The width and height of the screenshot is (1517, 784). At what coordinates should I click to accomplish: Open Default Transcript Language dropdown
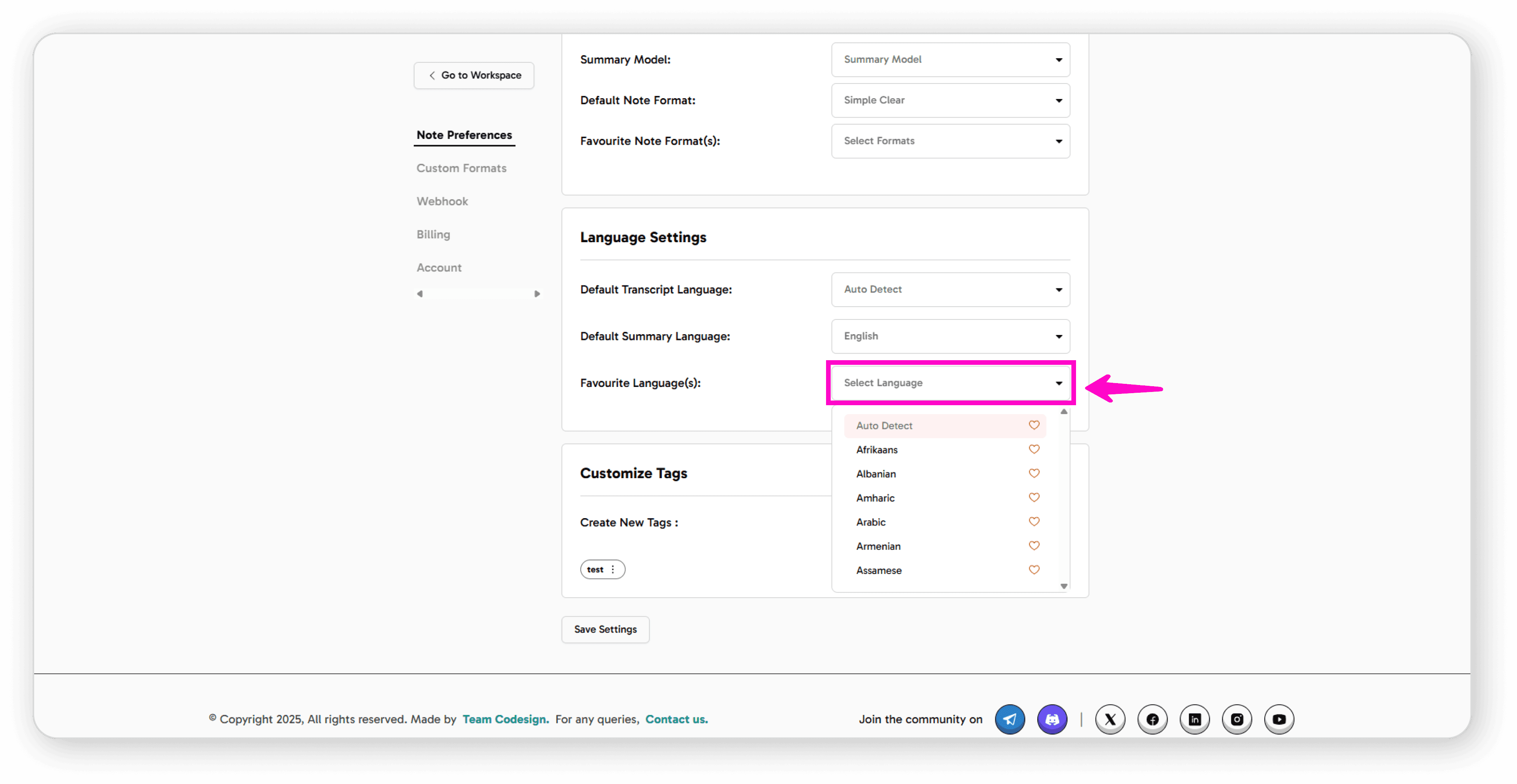pyautogui.click(x=950, y=289)
